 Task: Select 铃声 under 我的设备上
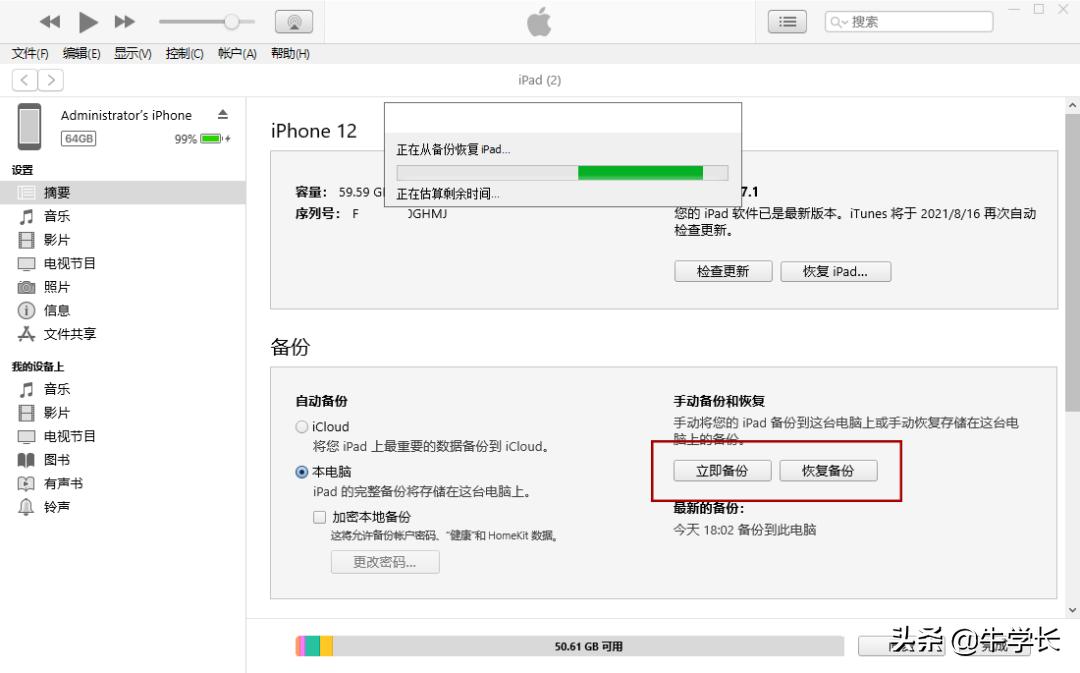point(55,507)
